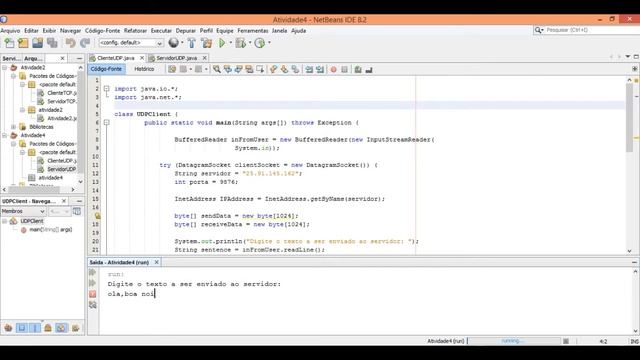Click the Previous Bookmark icon
This screenshot has width=640, height=360.
tap(273, 69)
